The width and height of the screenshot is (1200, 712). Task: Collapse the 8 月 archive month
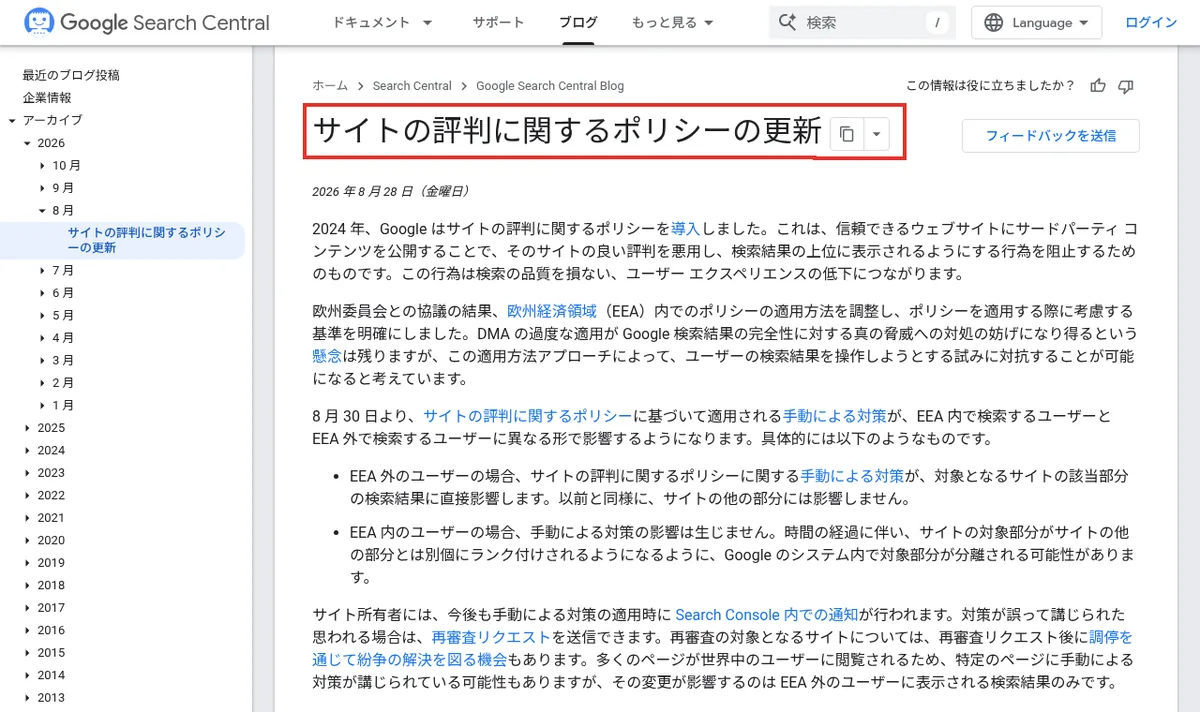pyautogui.click(x=42, y=211)
